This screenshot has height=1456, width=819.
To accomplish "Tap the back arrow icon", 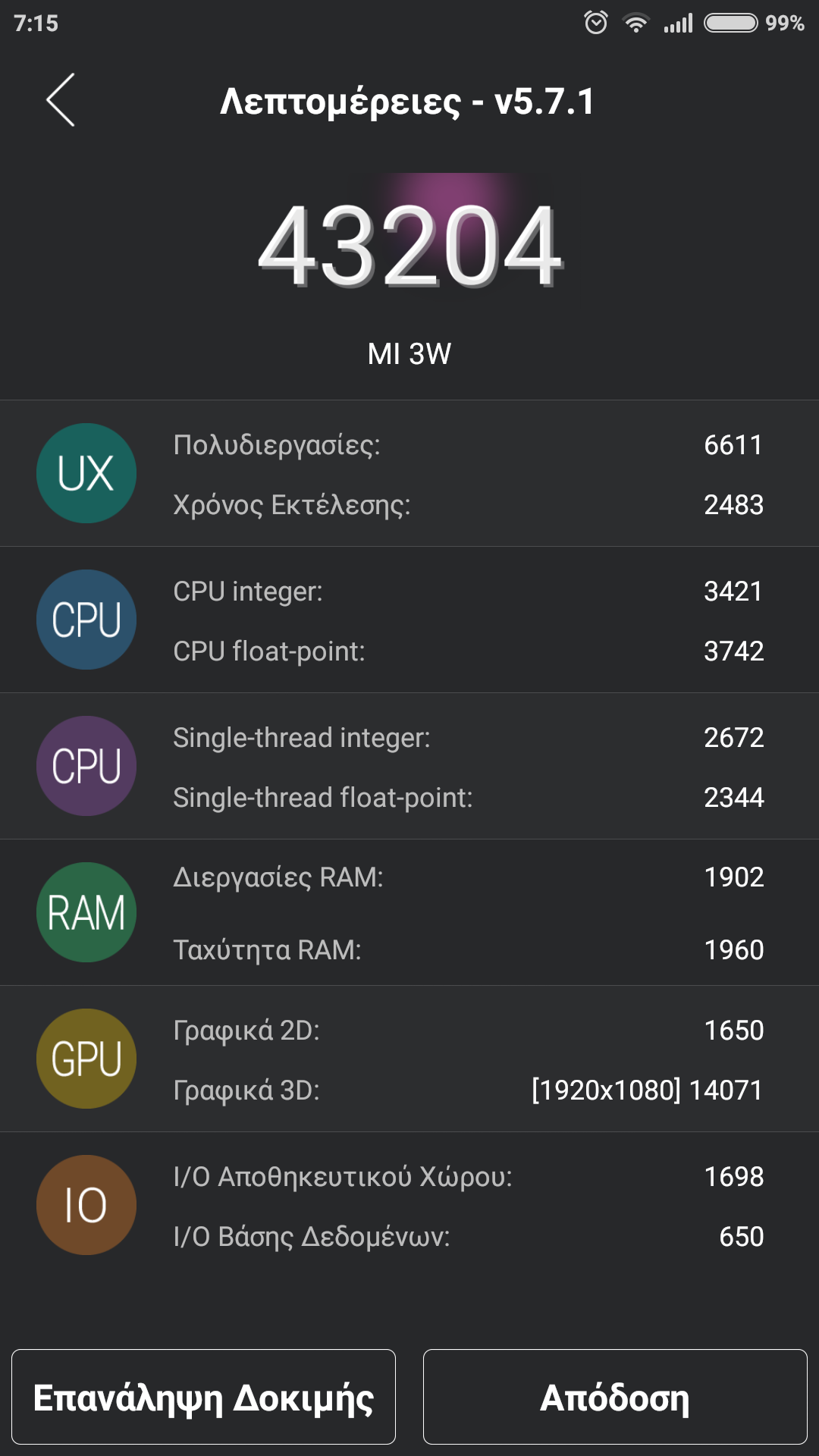I will 61,100.
